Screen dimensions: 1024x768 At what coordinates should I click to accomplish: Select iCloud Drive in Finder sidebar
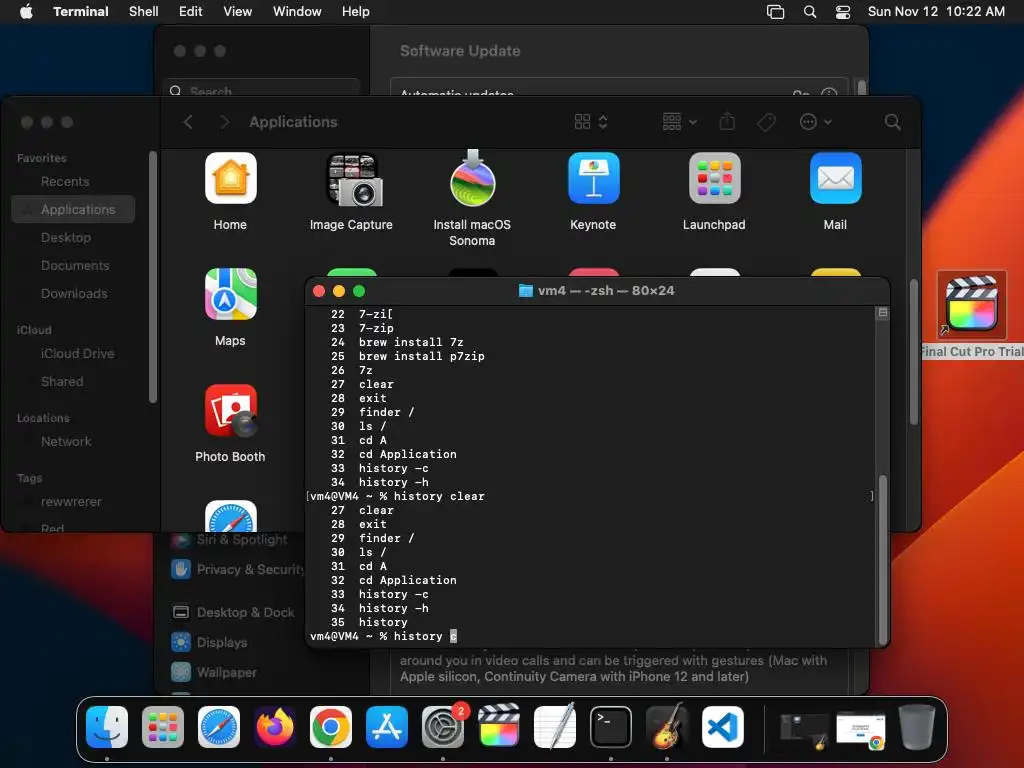(77, 353)
